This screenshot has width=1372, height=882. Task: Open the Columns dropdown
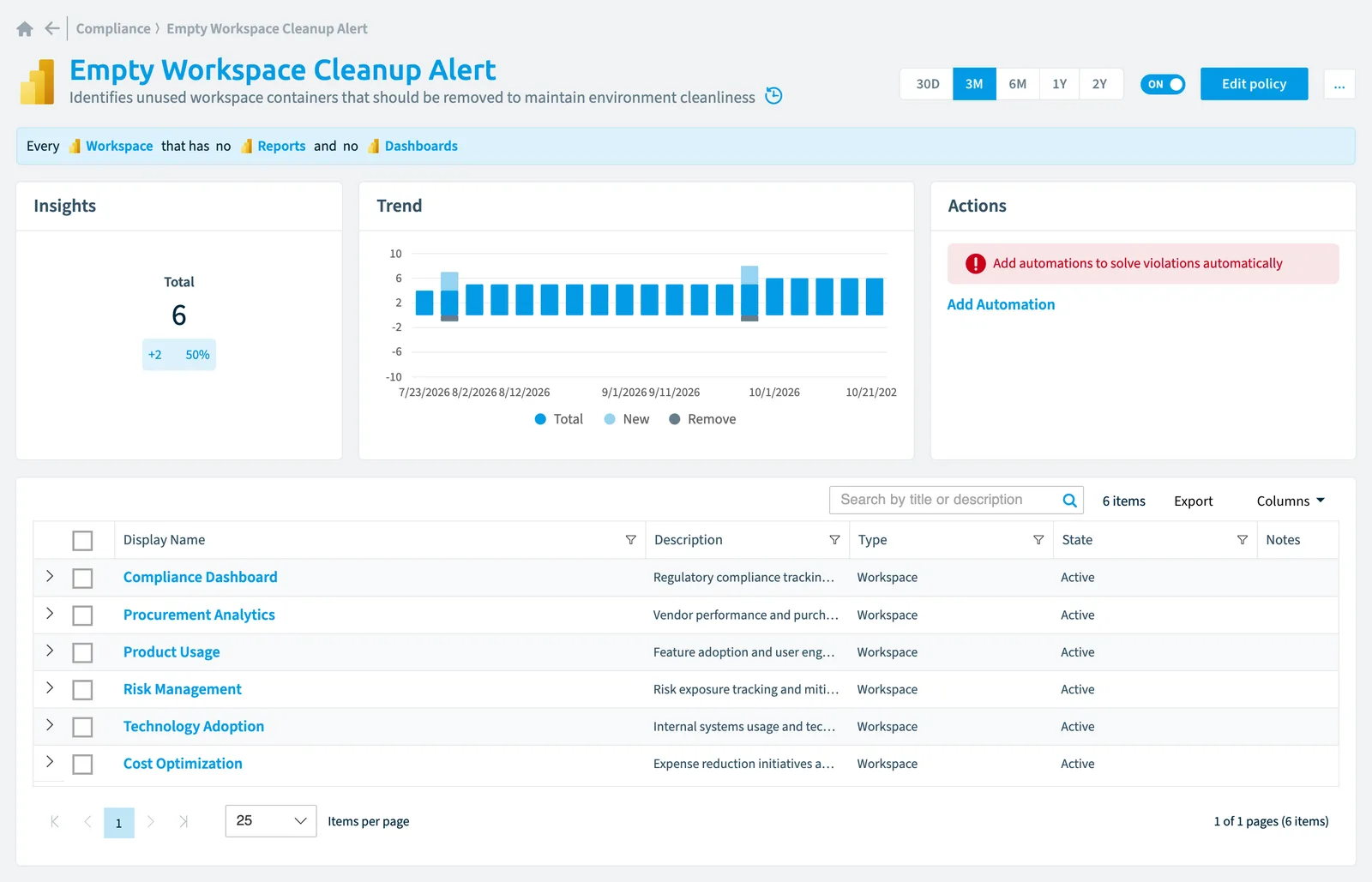[1291, 501]
